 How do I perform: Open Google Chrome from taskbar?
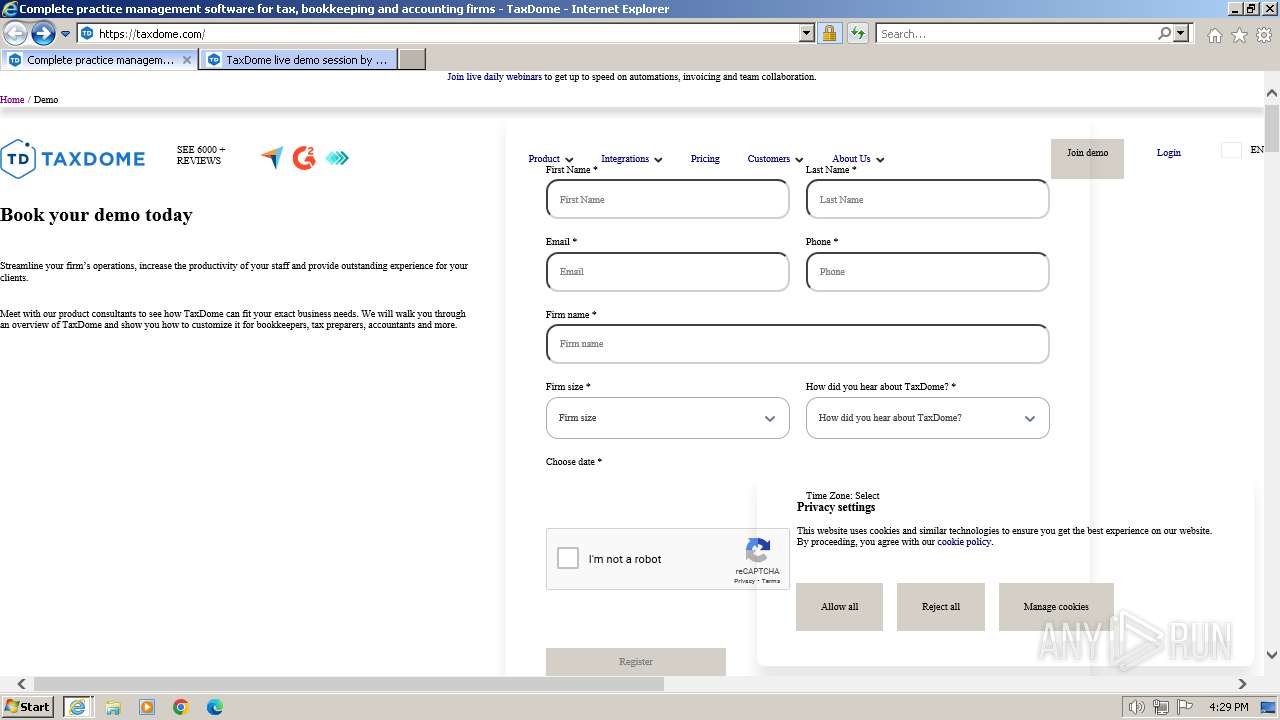click(x=181, y=707)
